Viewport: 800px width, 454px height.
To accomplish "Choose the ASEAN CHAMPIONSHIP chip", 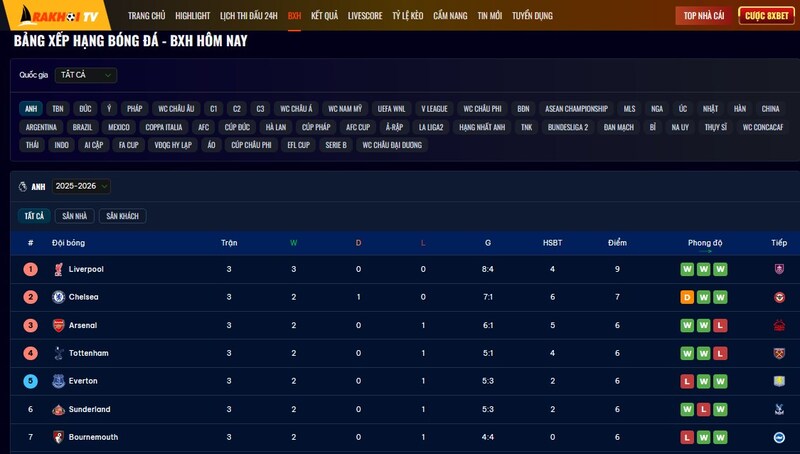I will click(576, 109).
